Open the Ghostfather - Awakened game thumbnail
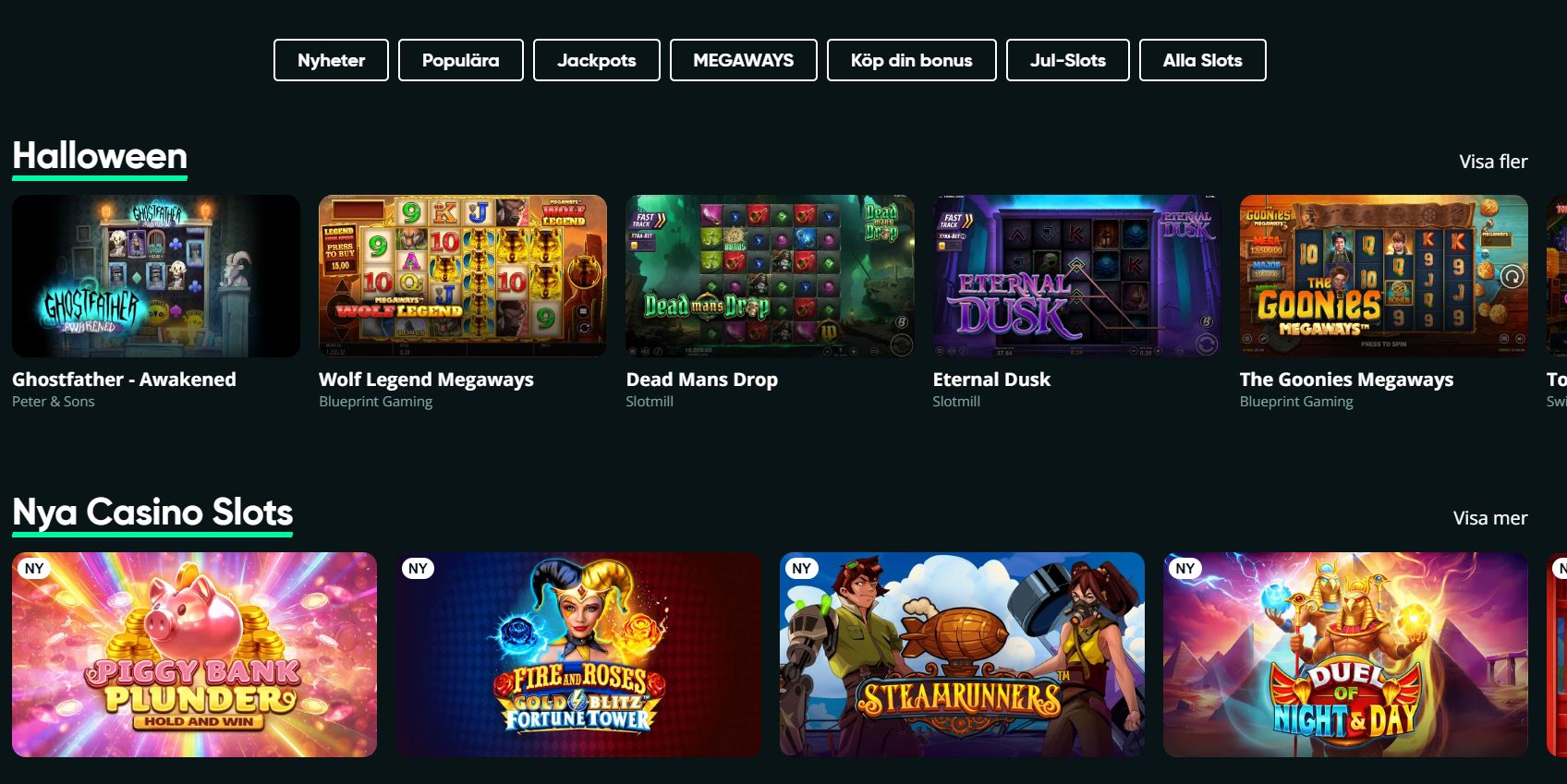Image resolution: width=1567 pixels, height=784 pixels. point(156,276)
